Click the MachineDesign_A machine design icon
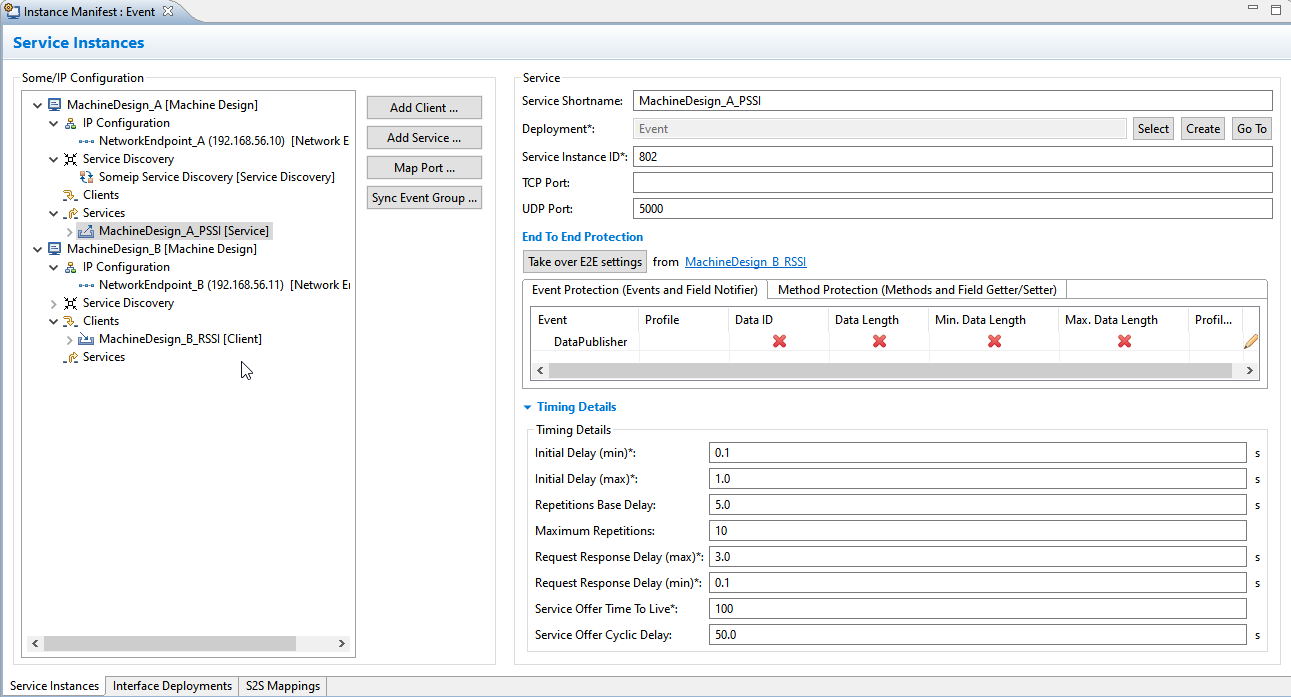Screen dimensions: 1291x697 (x=55, y=105)
